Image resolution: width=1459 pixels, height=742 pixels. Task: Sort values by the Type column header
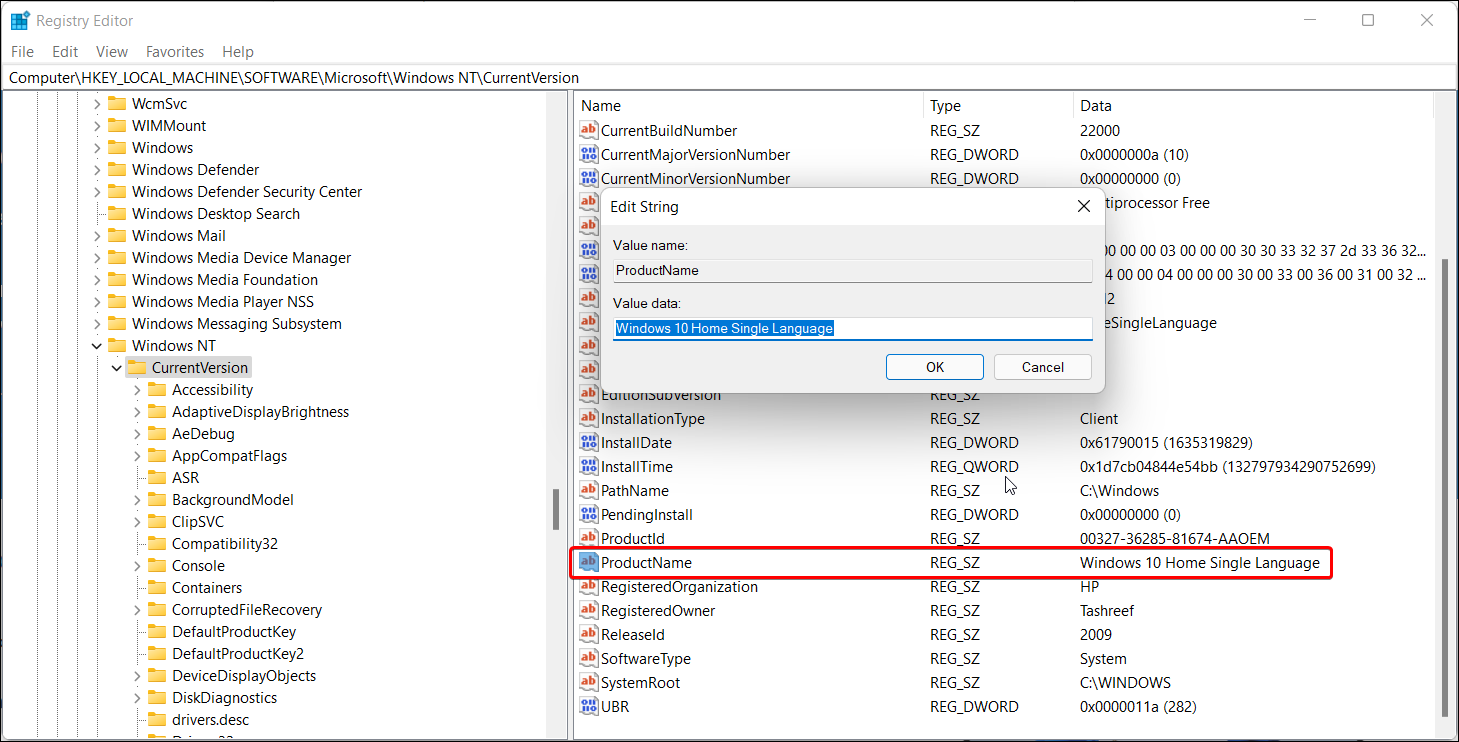(998, 106)
